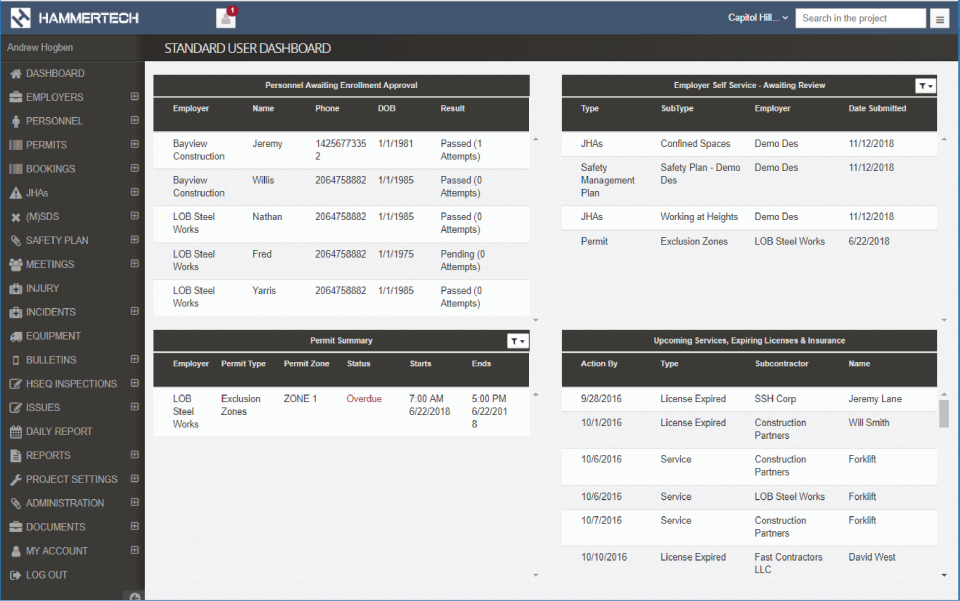Click the HSEQ Inspections edit icon
This screenshot has width=960, height=601.
[16, 384]
